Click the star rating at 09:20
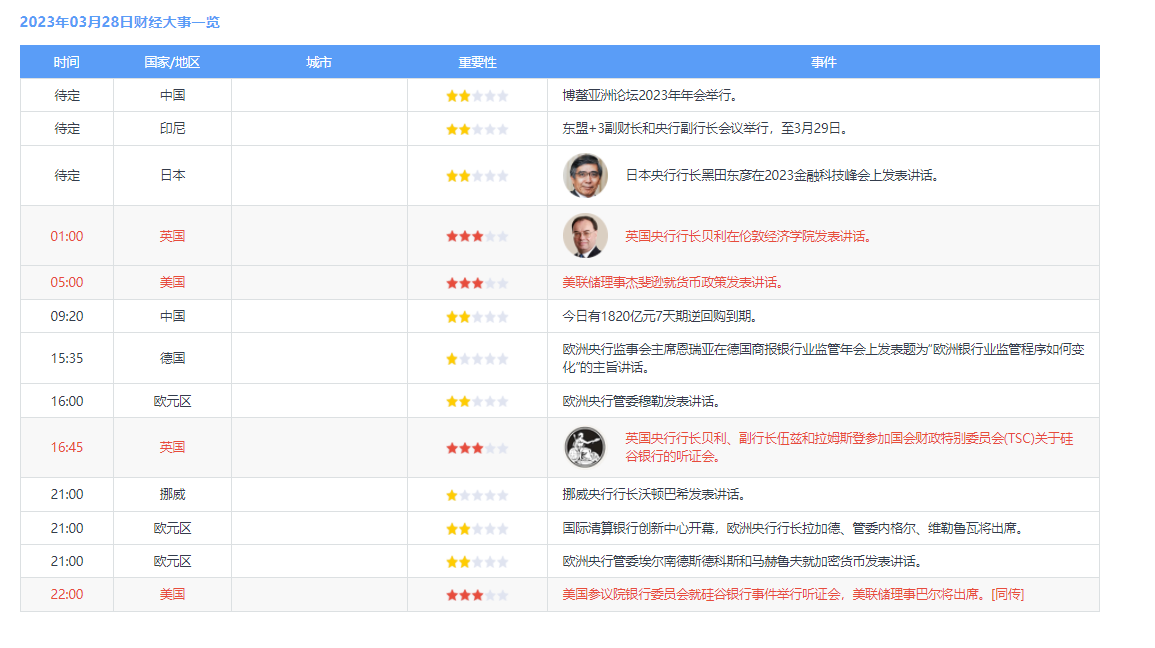 [477, 317]
